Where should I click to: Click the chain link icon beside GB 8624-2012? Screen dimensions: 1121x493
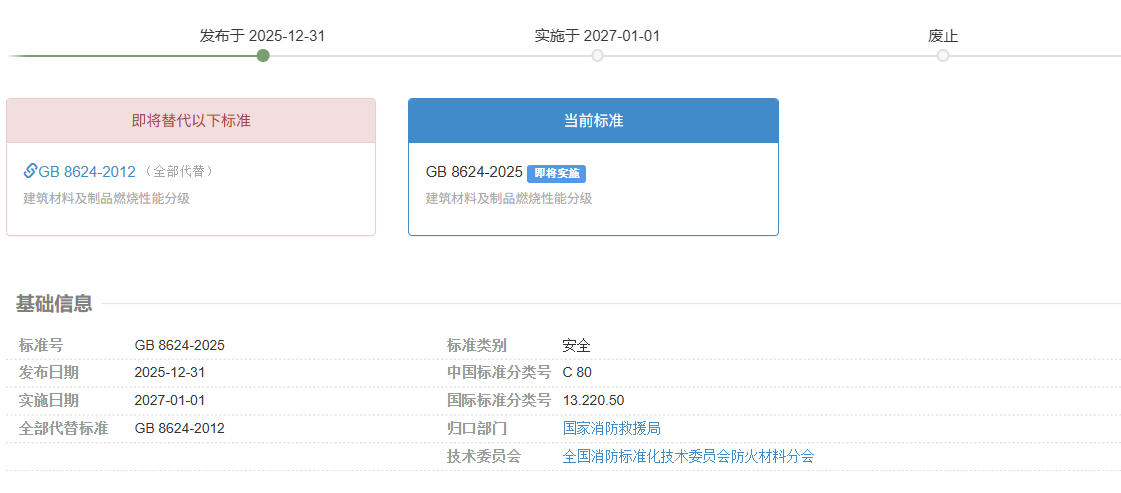30,171
